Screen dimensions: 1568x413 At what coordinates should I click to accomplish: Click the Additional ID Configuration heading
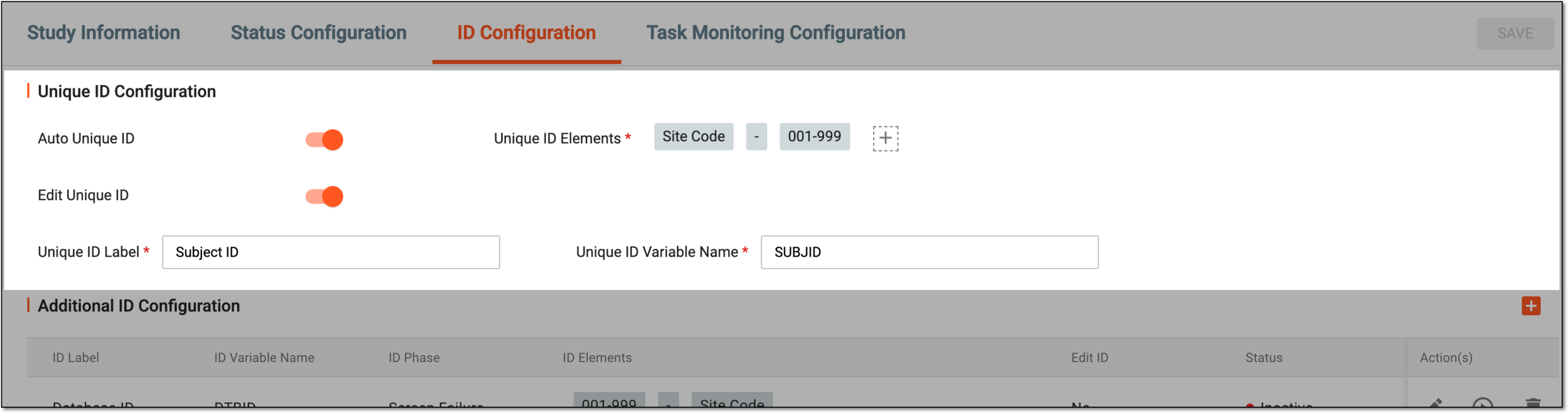(139, 306)
